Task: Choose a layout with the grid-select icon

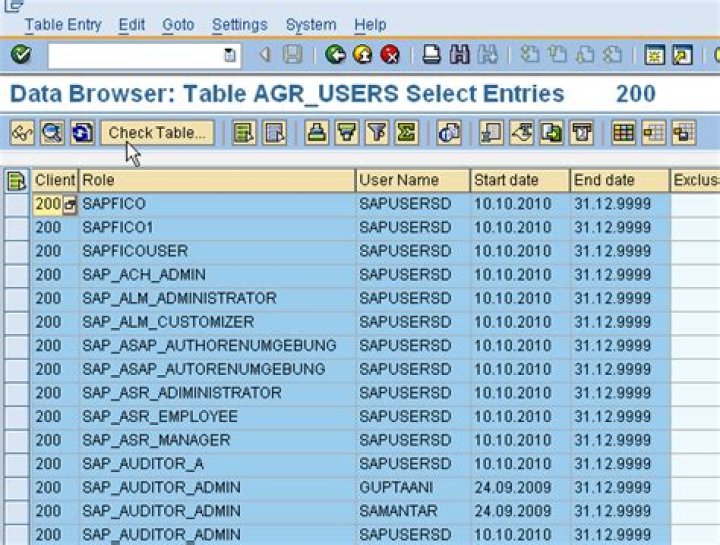Action: click(654, 133)
